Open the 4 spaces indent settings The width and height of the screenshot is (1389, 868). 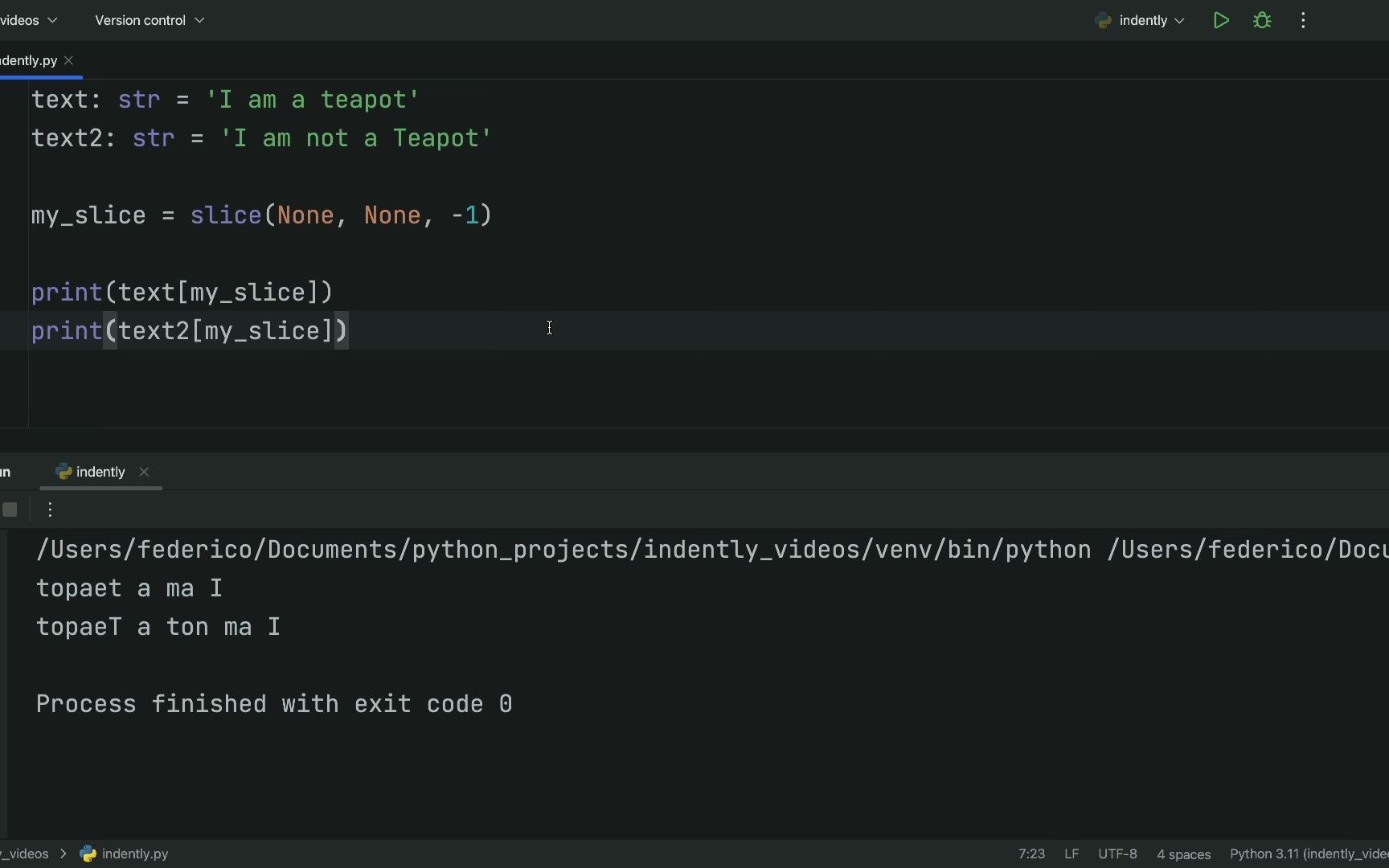pyautogui.click(x=1183, y=854)
